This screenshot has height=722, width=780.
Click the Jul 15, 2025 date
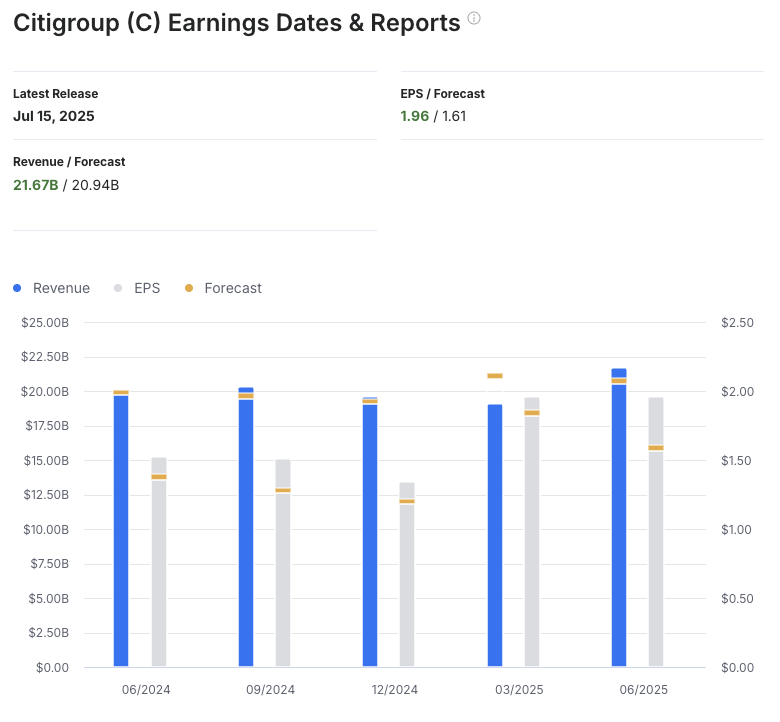click(54, 116)
